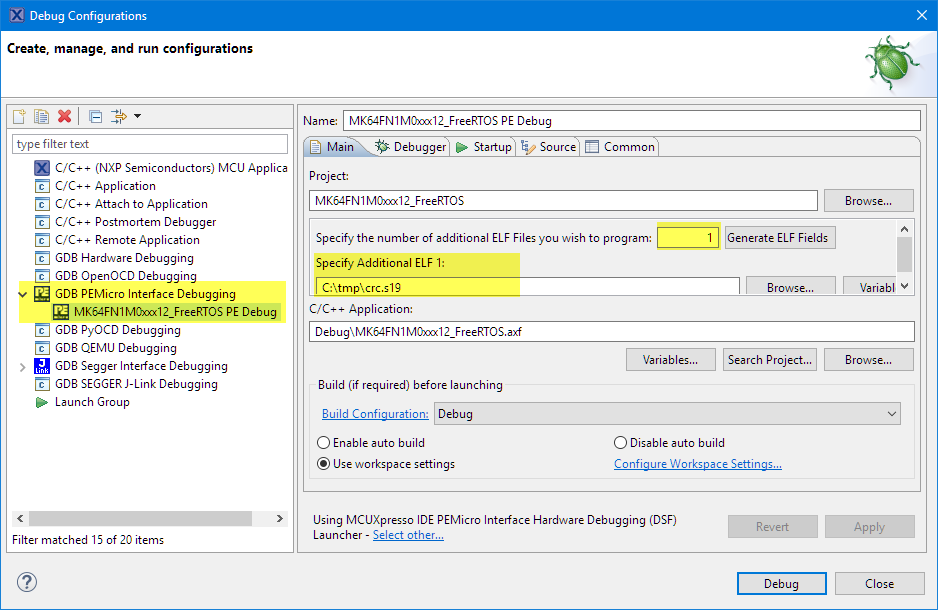
Task: Click the tree's horizontal scrollbar
Action: [140, 519]
